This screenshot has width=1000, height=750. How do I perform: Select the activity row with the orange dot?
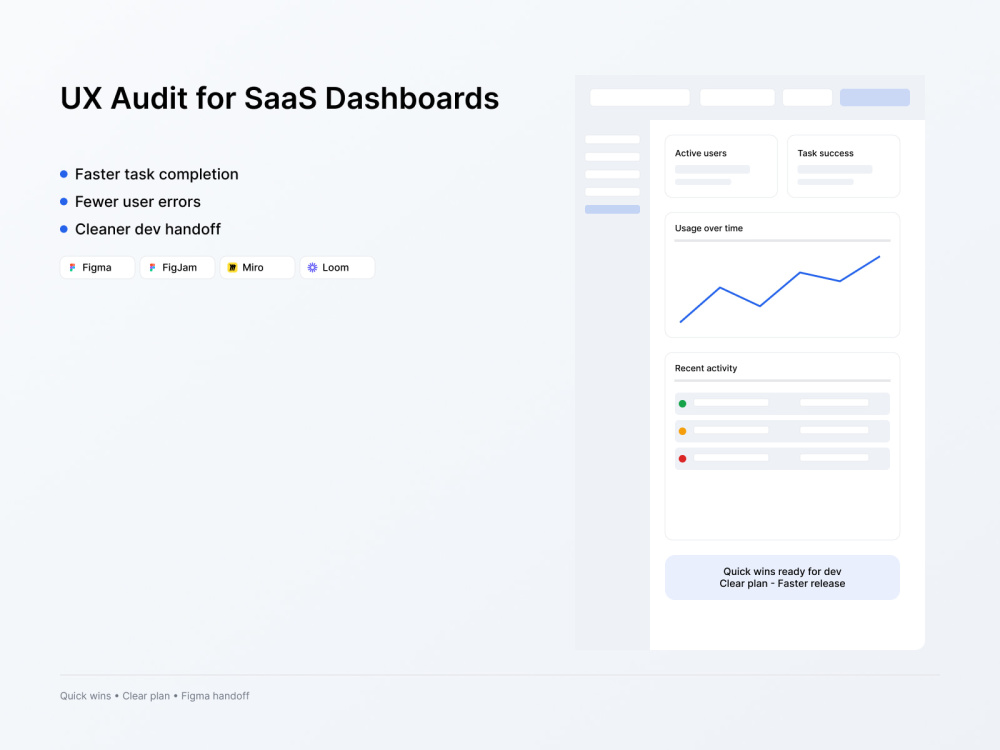coord(783,431)
